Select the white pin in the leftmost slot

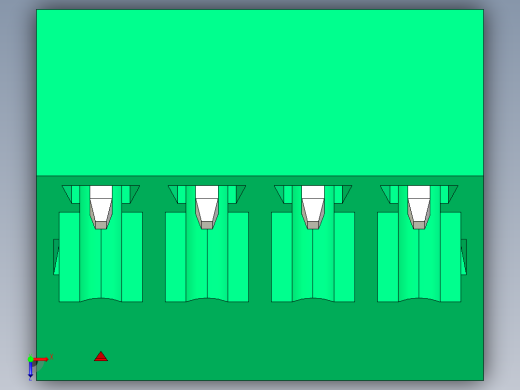click(101, 207)
